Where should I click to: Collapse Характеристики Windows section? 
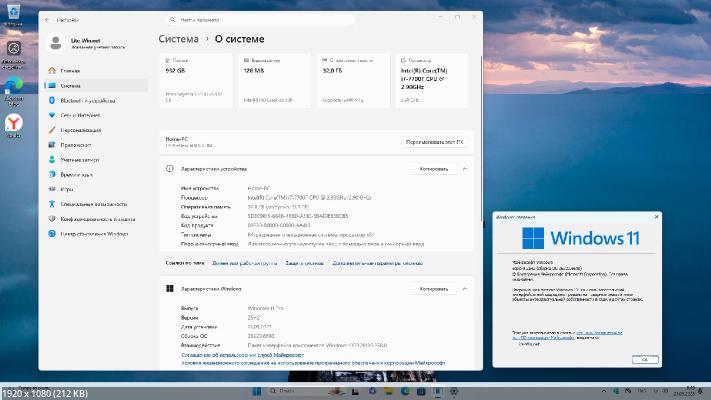465,289
